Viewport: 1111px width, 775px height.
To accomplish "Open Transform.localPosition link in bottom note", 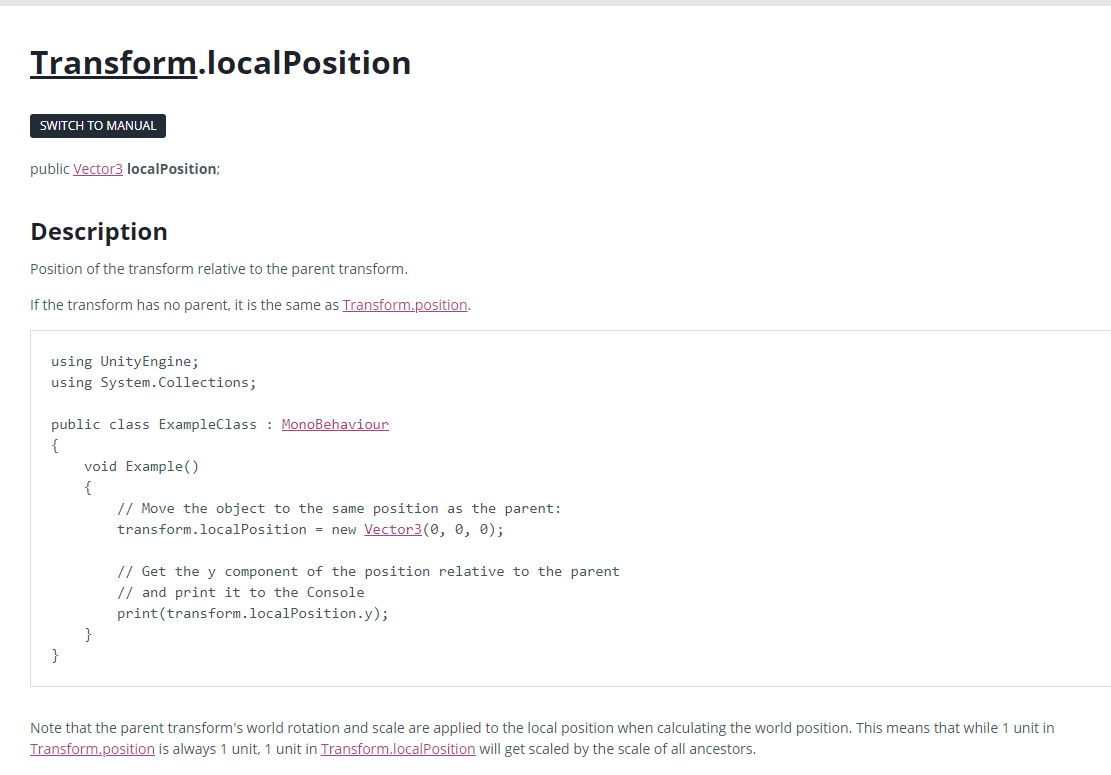I will [397, 749].
